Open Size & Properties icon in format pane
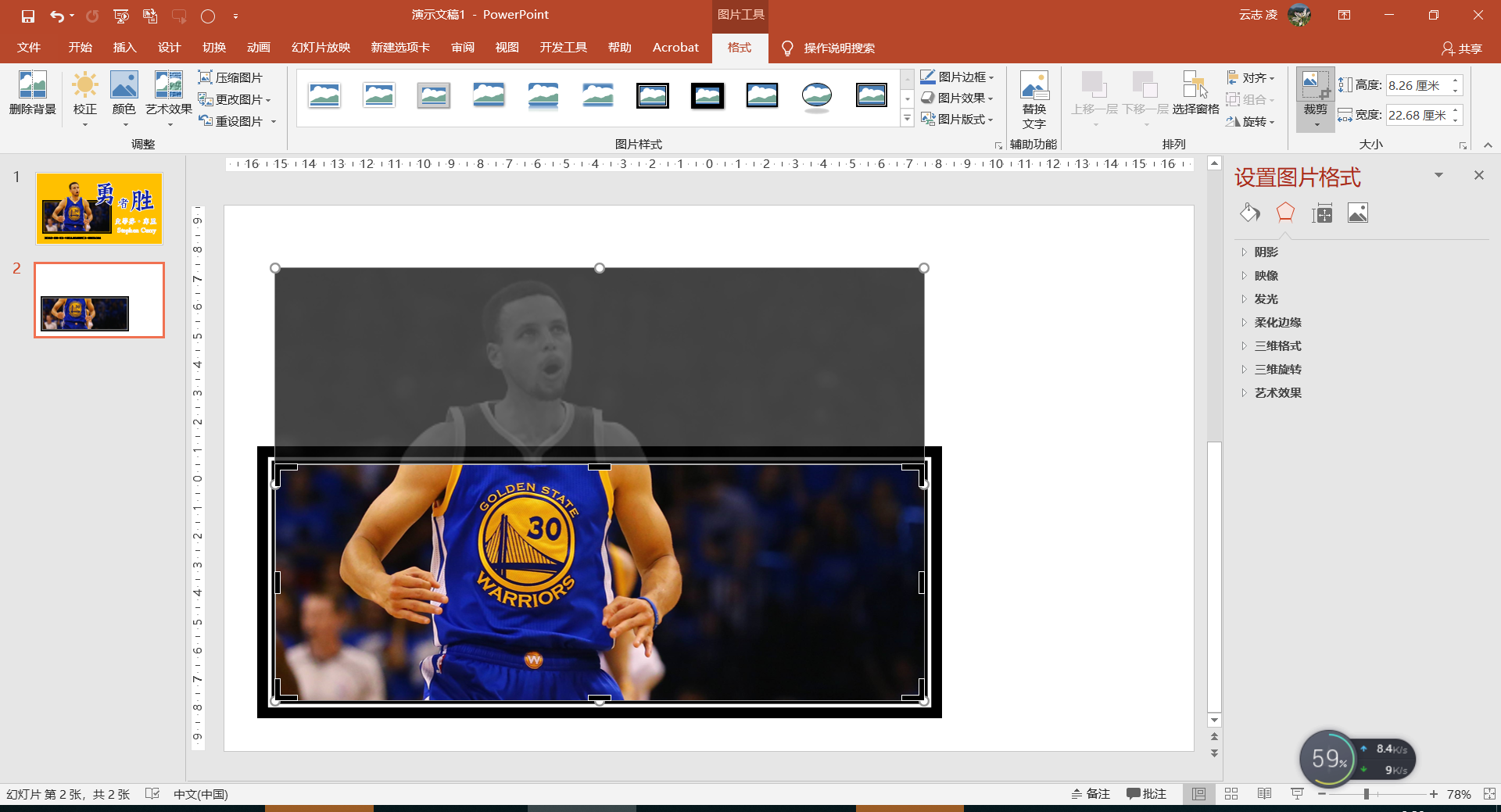Viewport: 1501px width, 812px height. (1322, 213)
